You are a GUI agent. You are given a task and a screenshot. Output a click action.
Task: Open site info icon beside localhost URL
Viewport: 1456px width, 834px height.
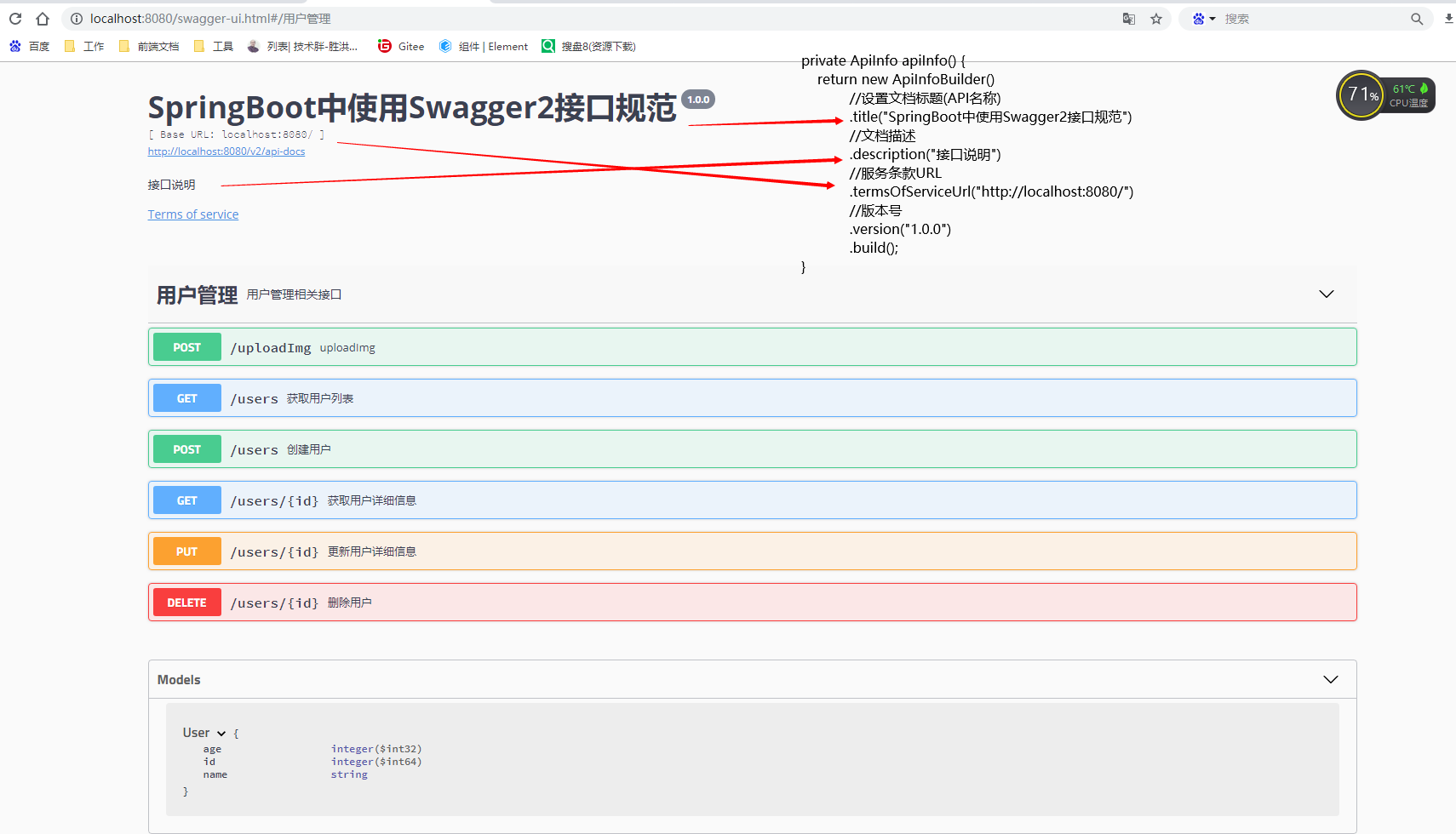(x=76, y=19)
